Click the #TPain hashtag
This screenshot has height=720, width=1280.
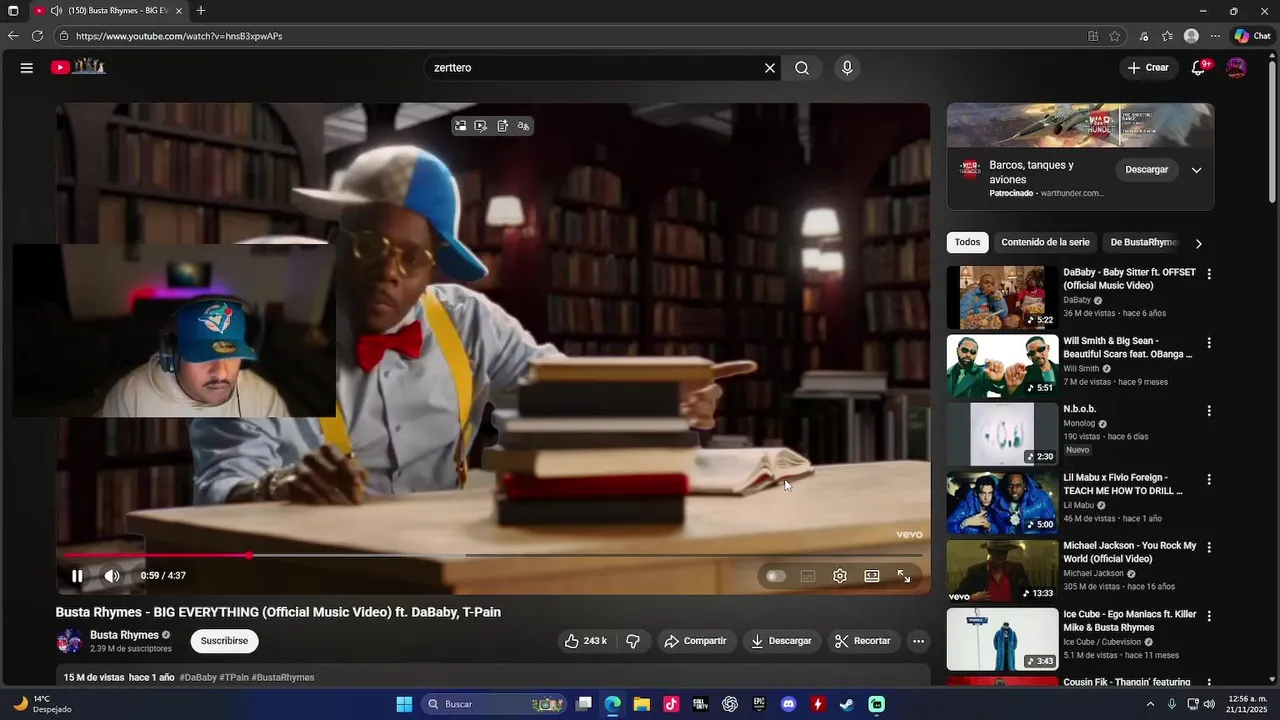pos(234,677)
